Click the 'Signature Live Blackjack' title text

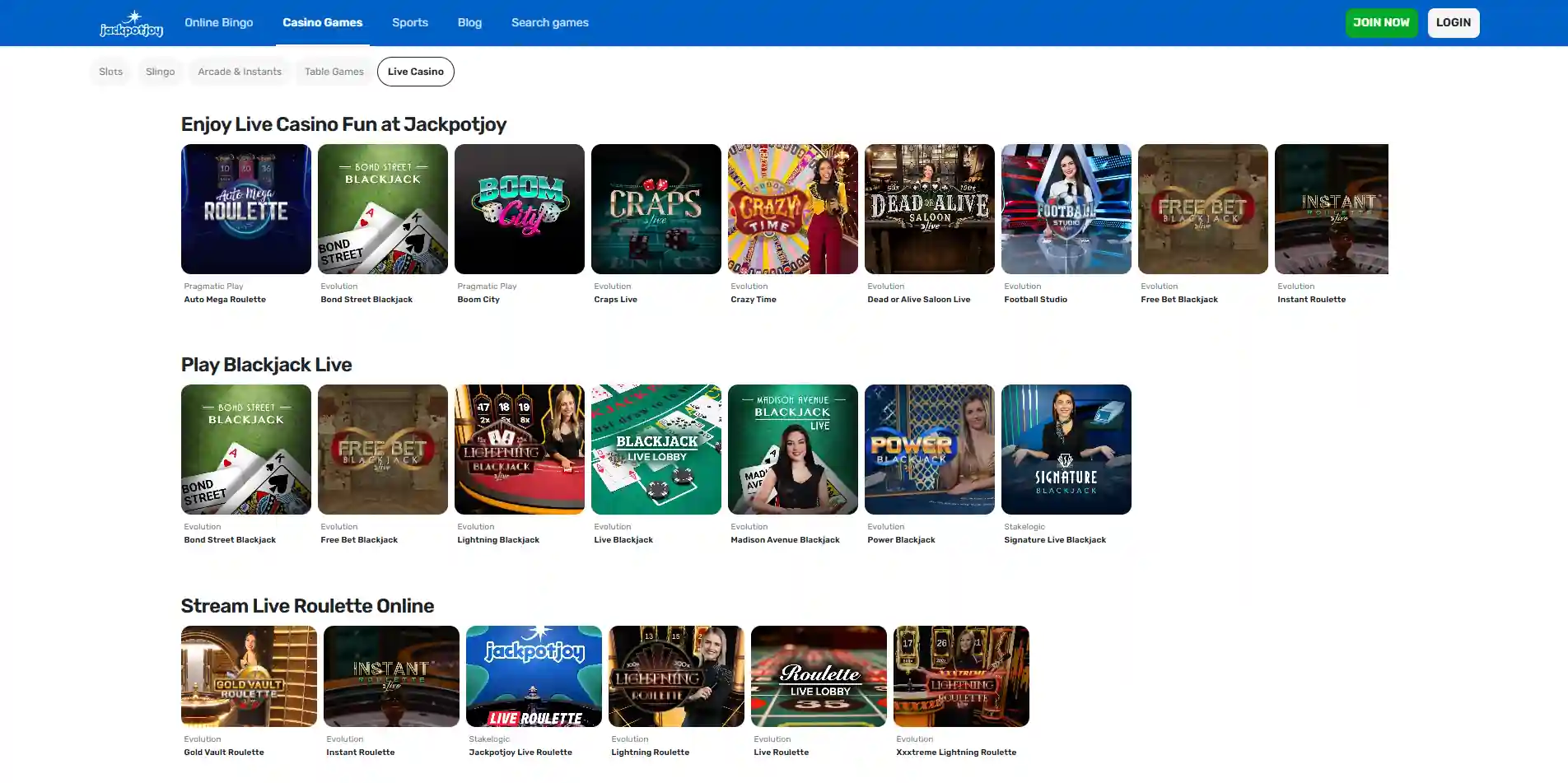pyautogui.click(x=1055, y=540)
